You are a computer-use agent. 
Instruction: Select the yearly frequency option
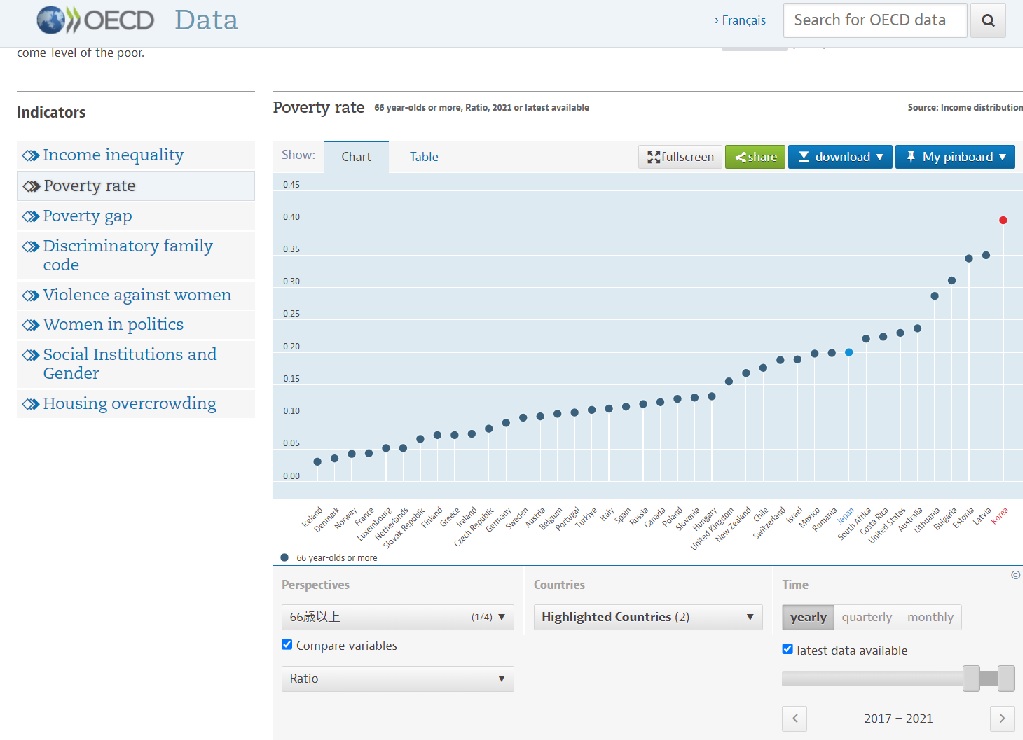click(808, 617)
